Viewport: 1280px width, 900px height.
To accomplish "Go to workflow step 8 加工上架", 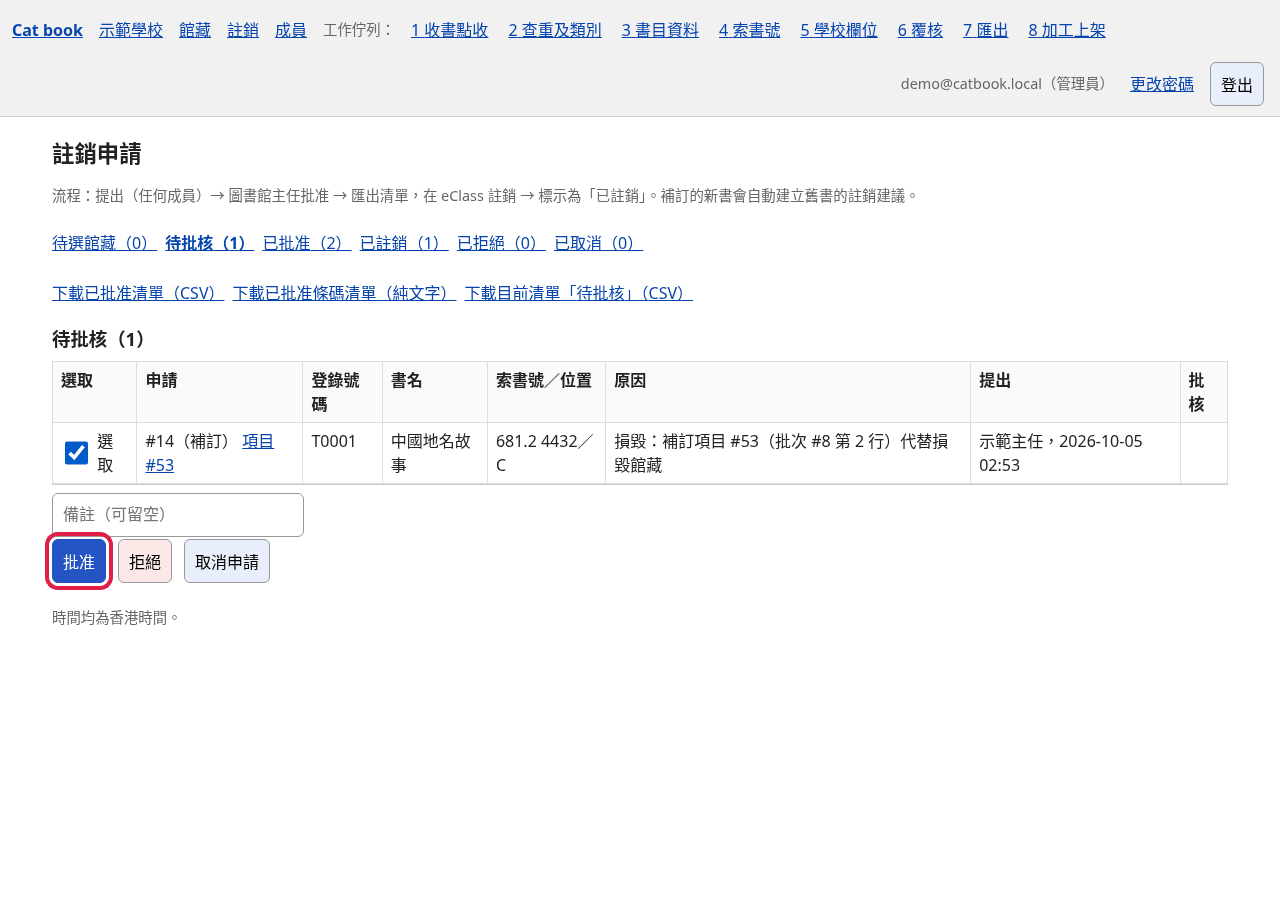I will point(1067,30).
